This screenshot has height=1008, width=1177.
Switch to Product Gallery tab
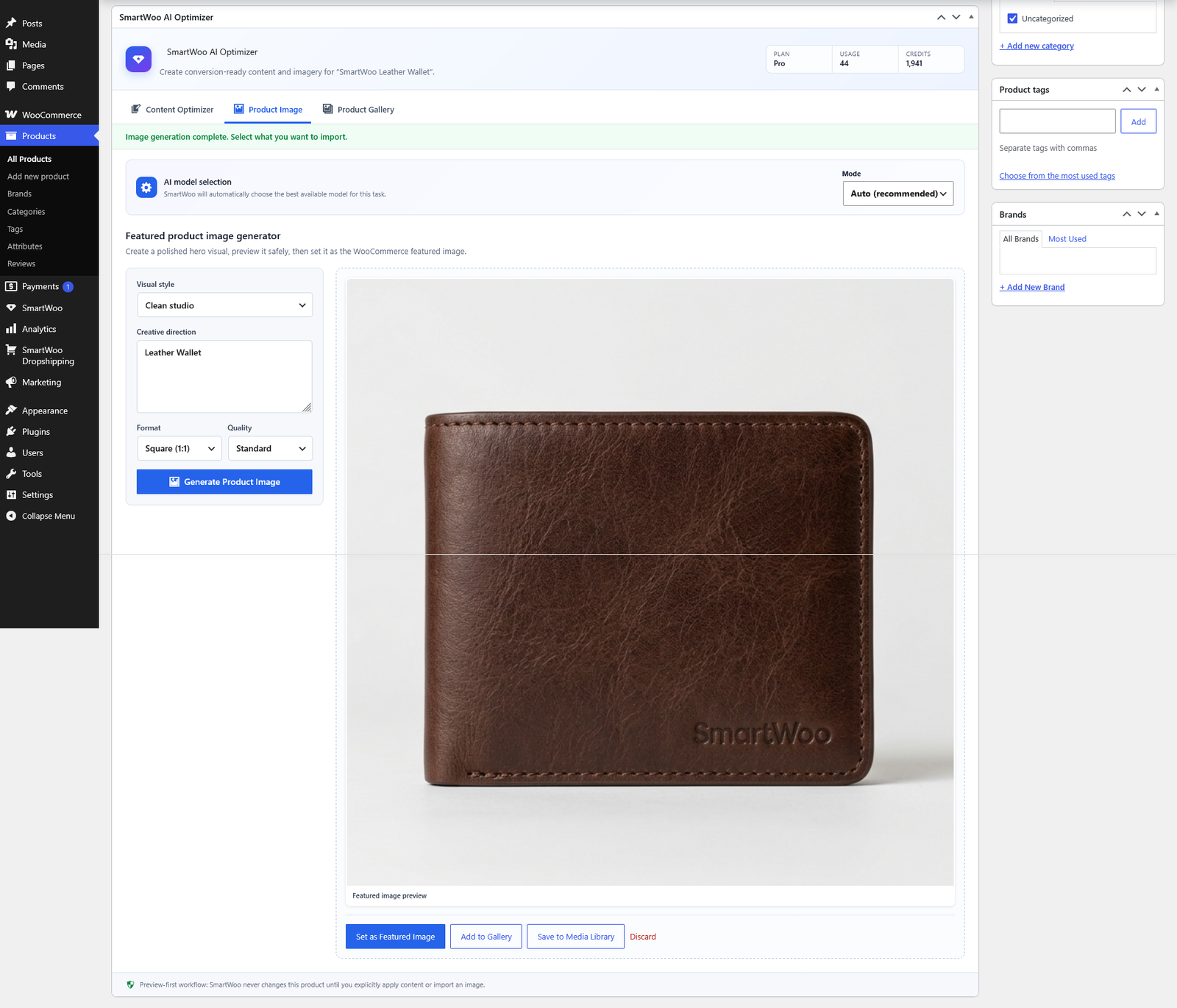pos(358,110)
